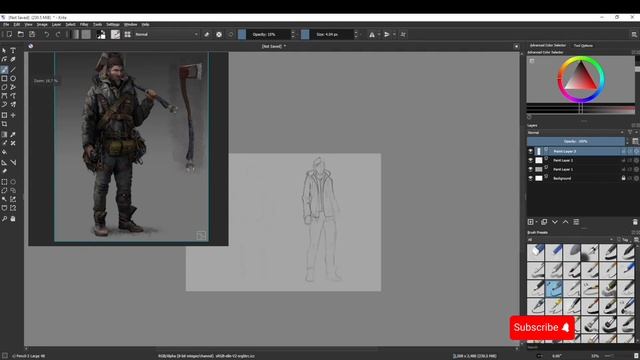Click the layer Opacity slider

(x=576, y=141)
